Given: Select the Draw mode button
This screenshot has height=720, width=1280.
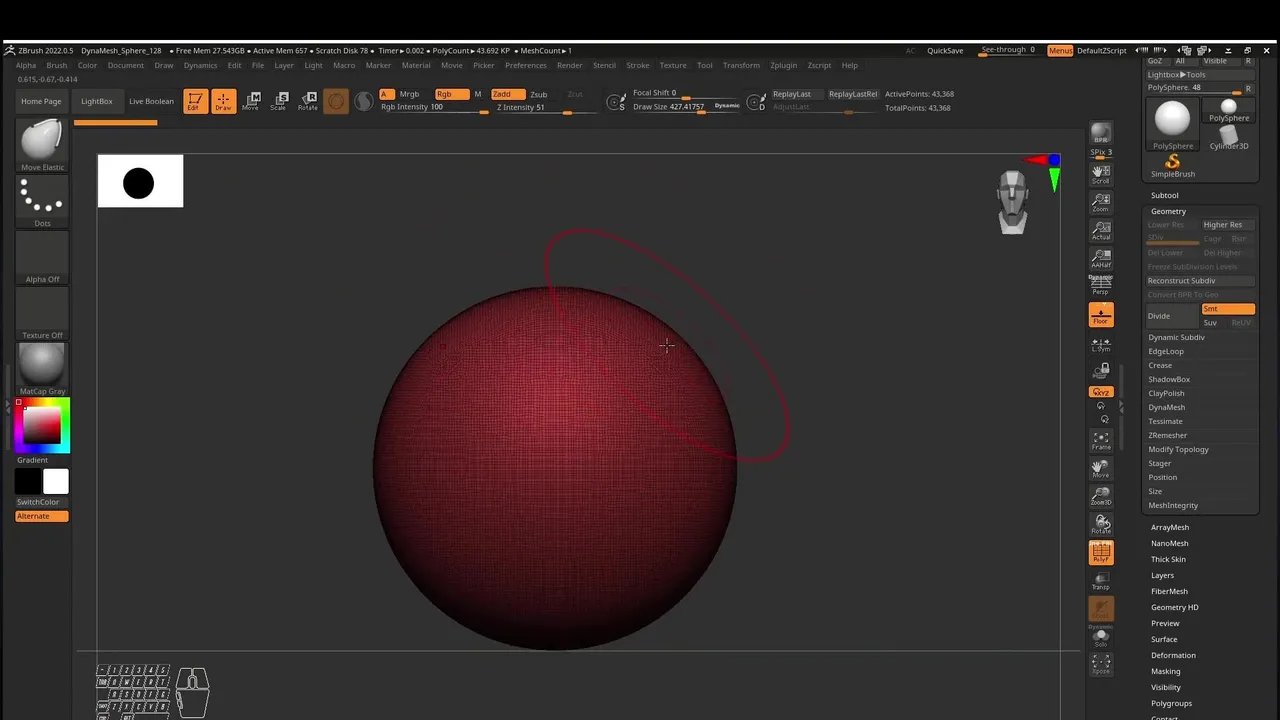Looking at the screenshot, I should (223, 101).
